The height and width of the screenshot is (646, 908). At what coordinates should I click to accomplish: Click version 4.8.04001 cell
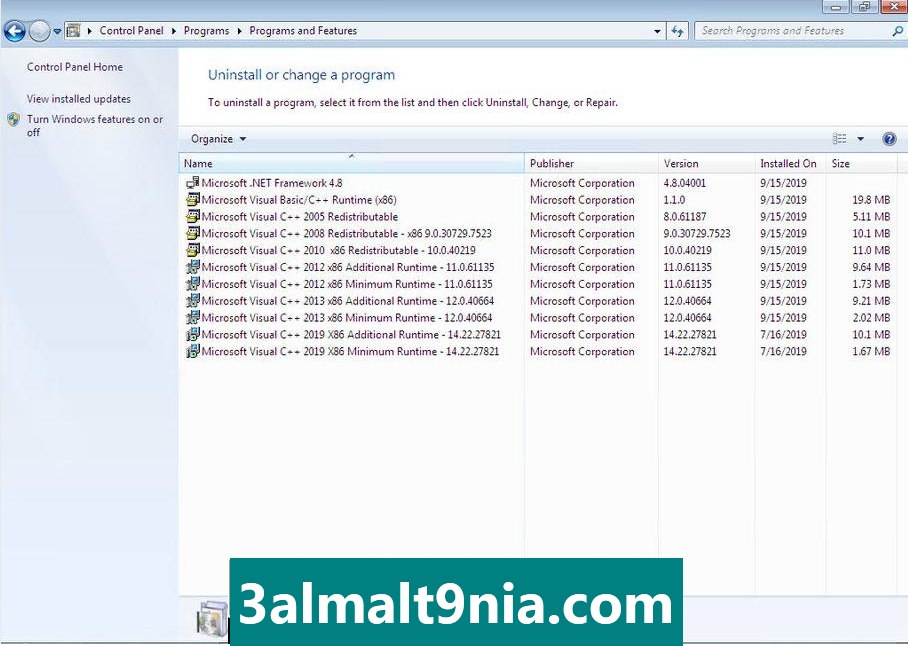(x=684, y=183)
